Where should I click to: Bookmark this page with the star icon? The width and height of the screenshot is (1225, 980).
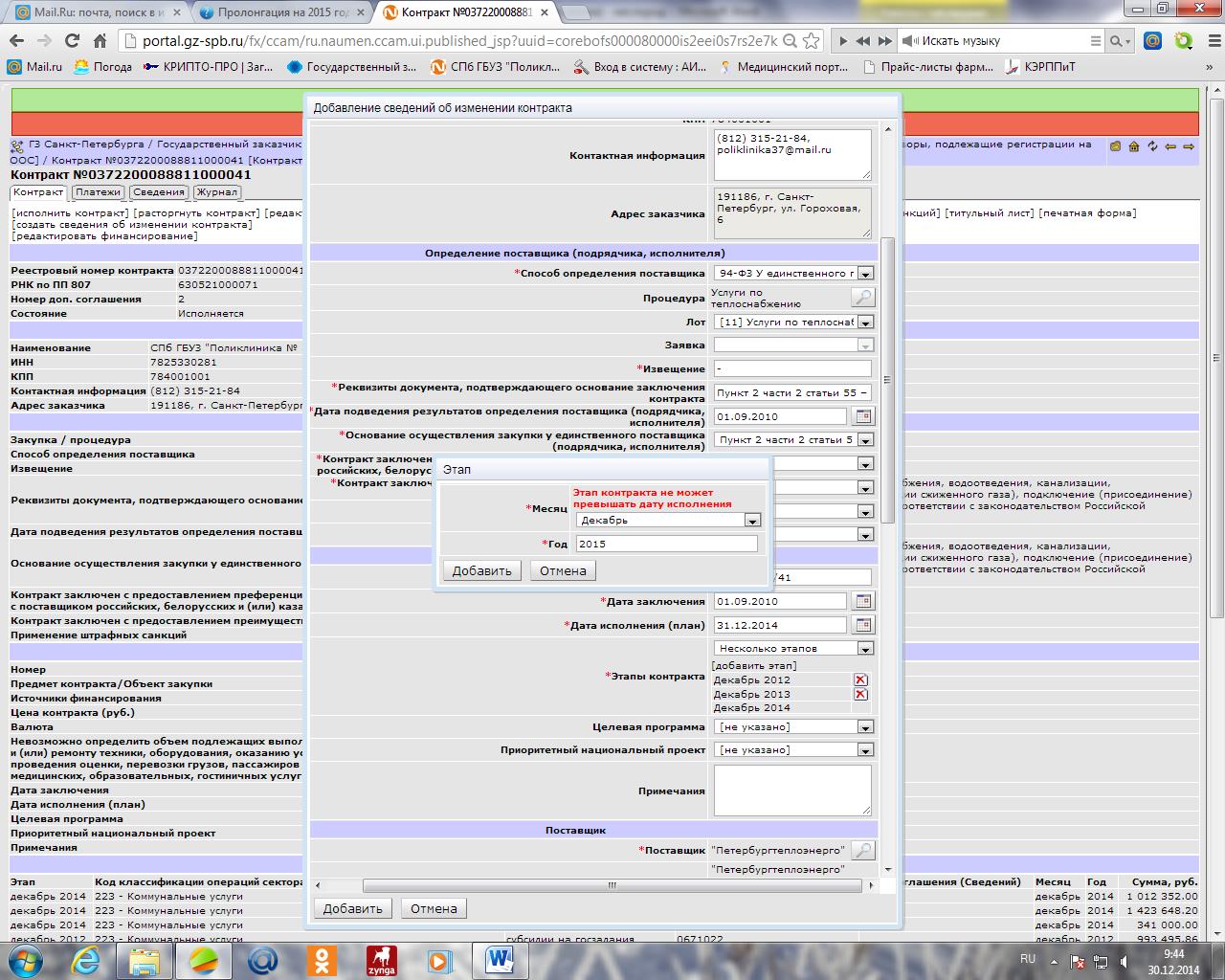coord(812,41)
